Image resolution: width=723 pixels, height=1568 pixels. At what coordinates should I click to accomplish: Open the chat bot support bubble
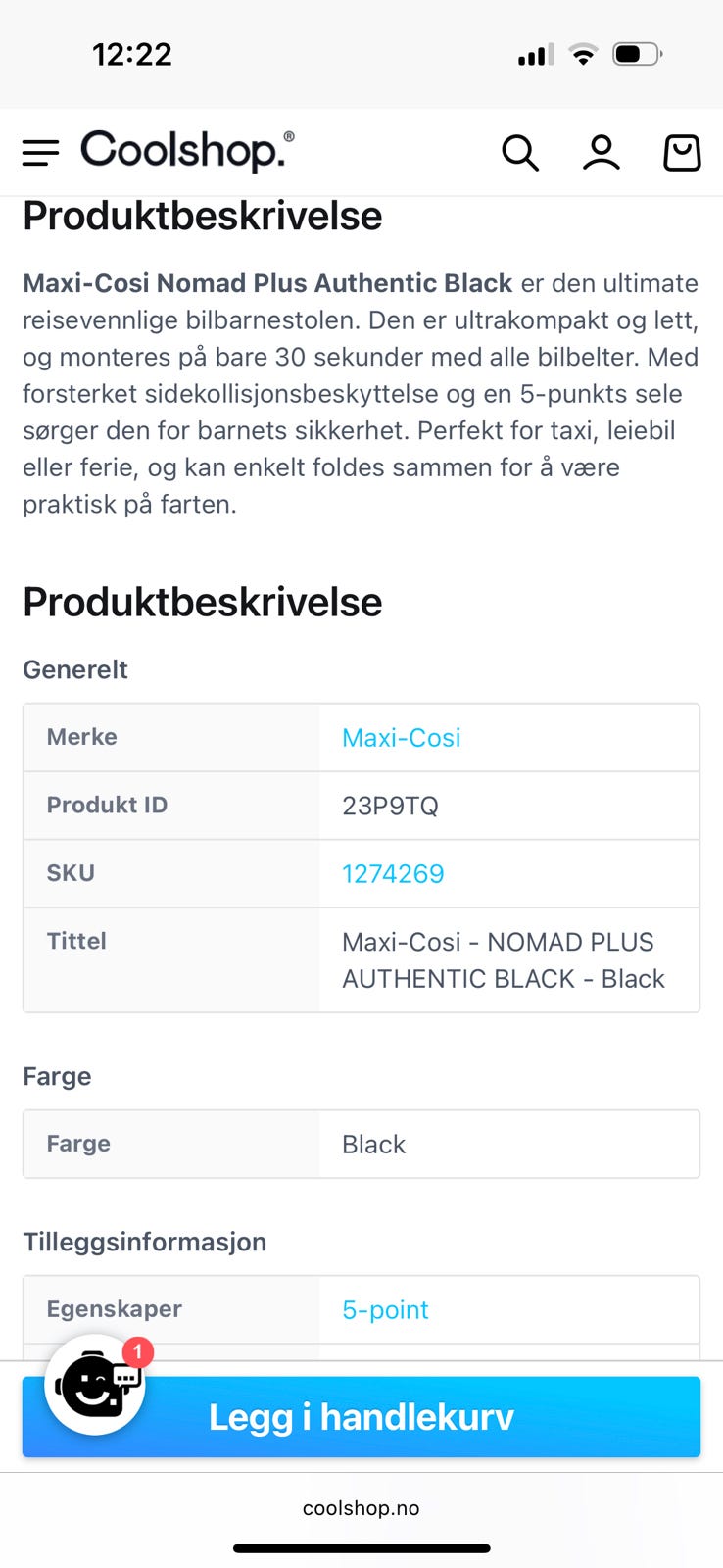pyautogui.click(x=96, y=1385)
